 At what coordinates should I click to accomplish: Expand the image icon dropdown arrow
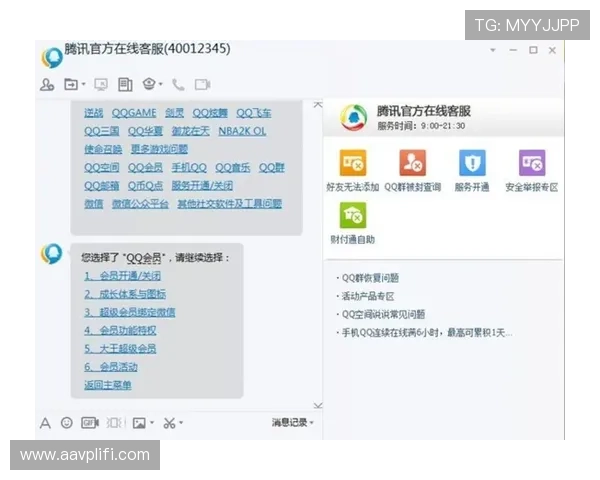pyautogui.click(x=152, y=423)
